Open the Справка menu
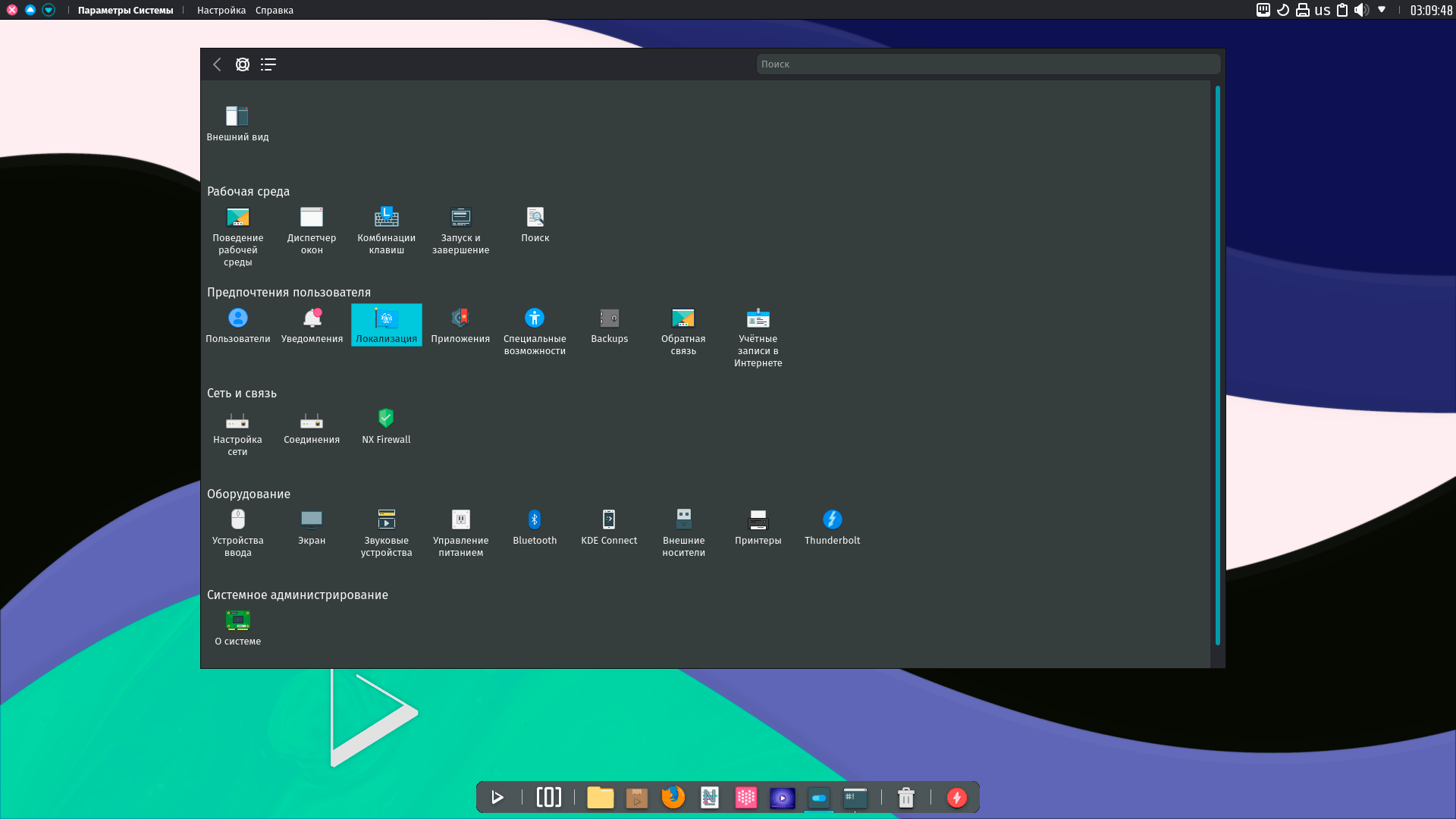Viewport: 1456px width, 819px height. pos(274,11)
